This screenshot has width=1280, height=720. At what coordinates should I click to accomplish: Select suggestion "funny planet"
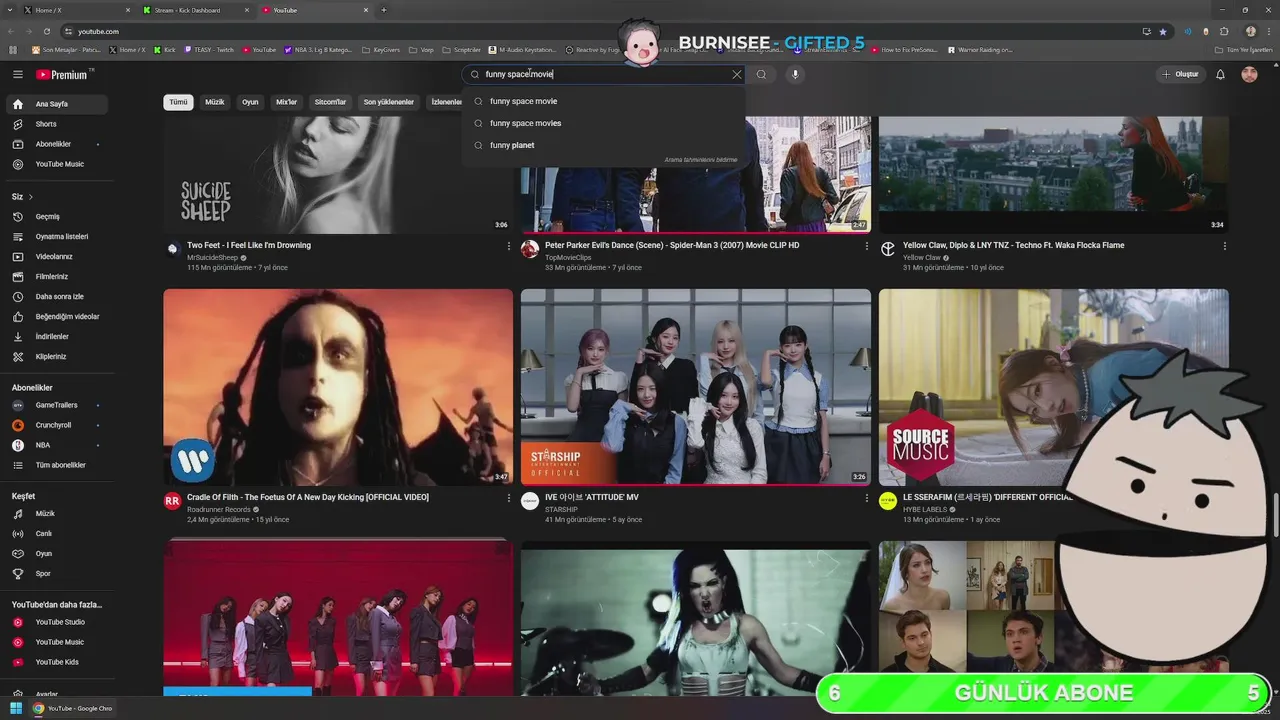click(x=604, y=145)
